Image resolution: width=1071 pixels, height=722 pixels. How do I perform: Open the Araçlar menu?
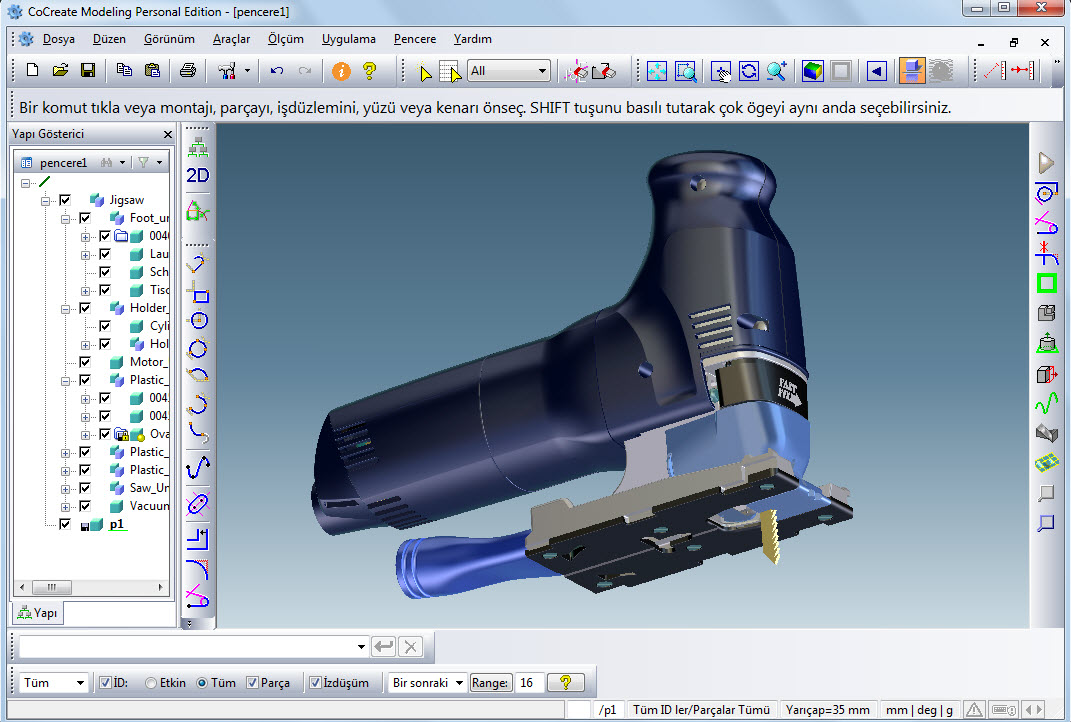tap(232, 39)
